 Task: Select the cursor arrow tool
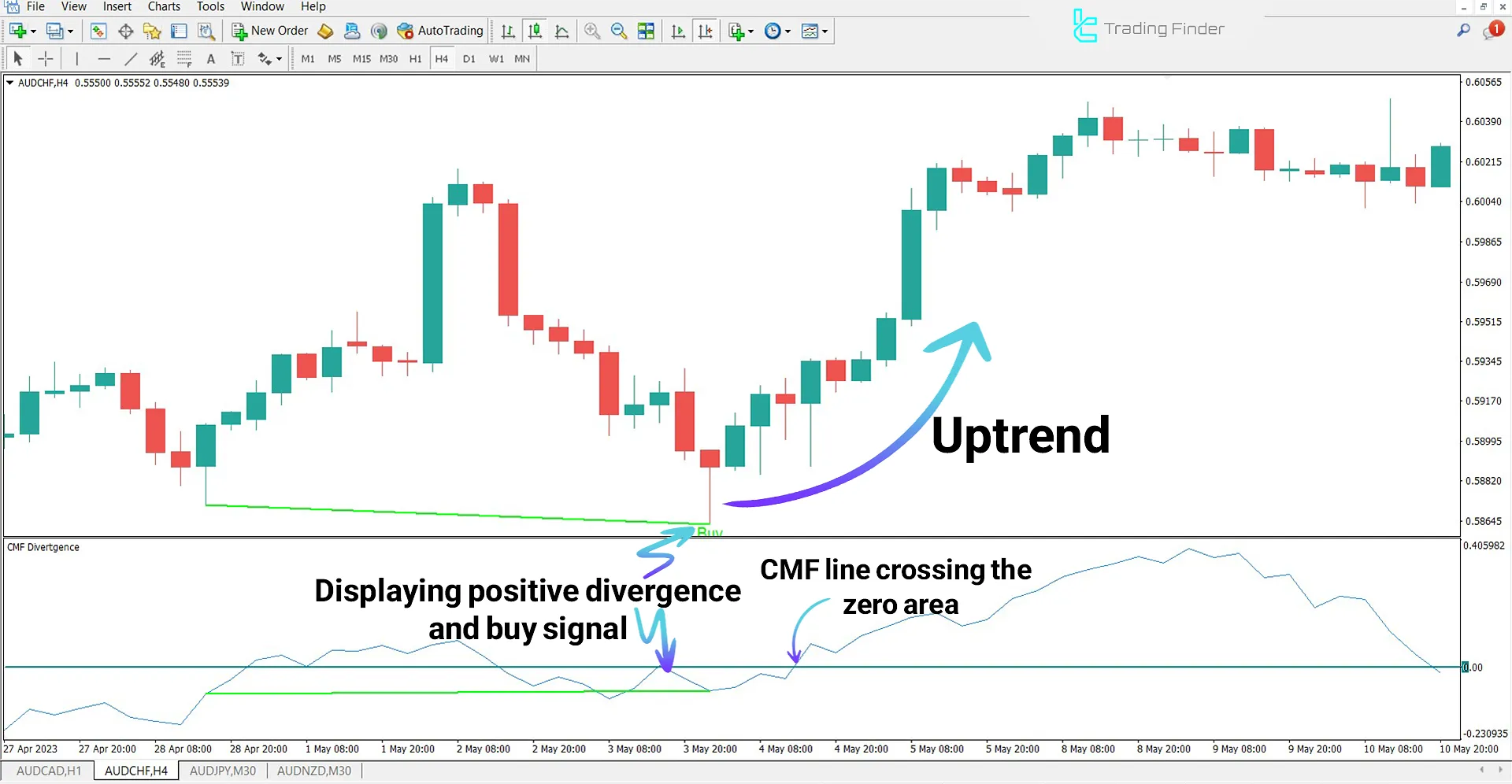tap(18, 58)
